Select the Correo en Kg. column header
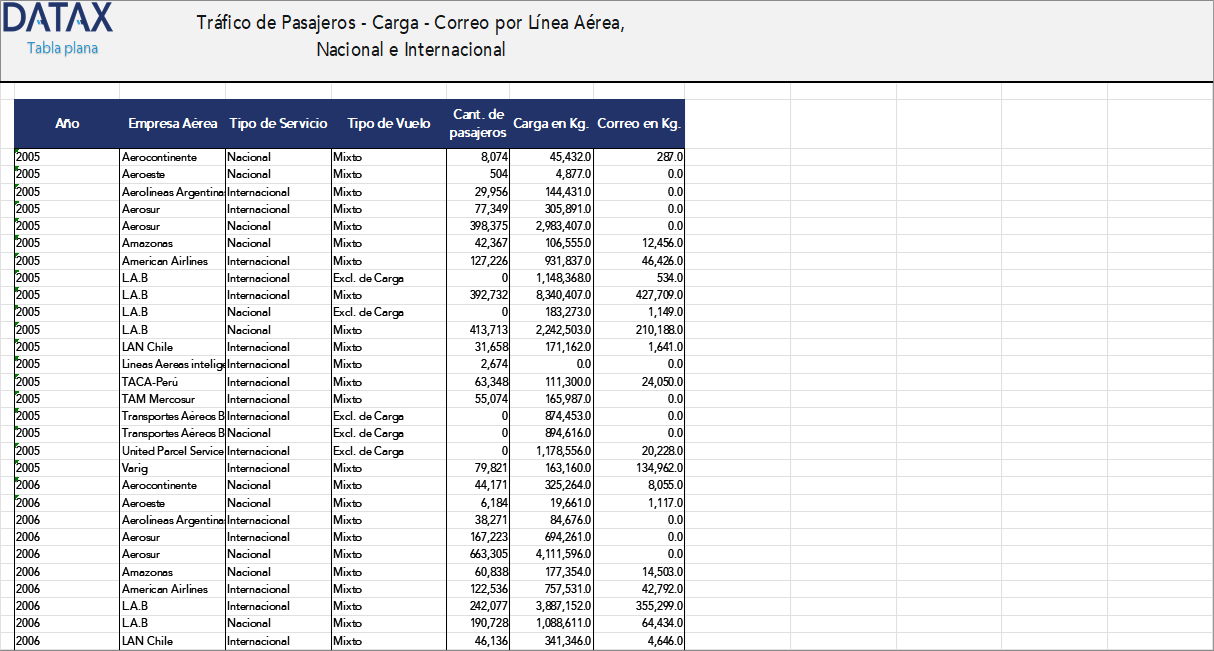1214x651 pixels. point(638,124)
